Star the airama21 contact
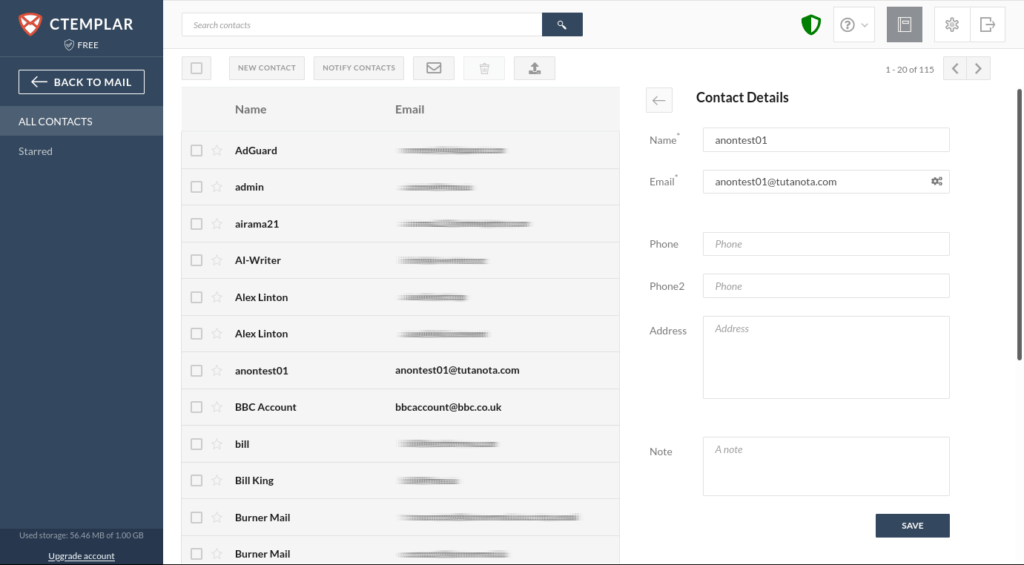Image resolution: width=1024 pixels, height=565 pixels. 217,223
